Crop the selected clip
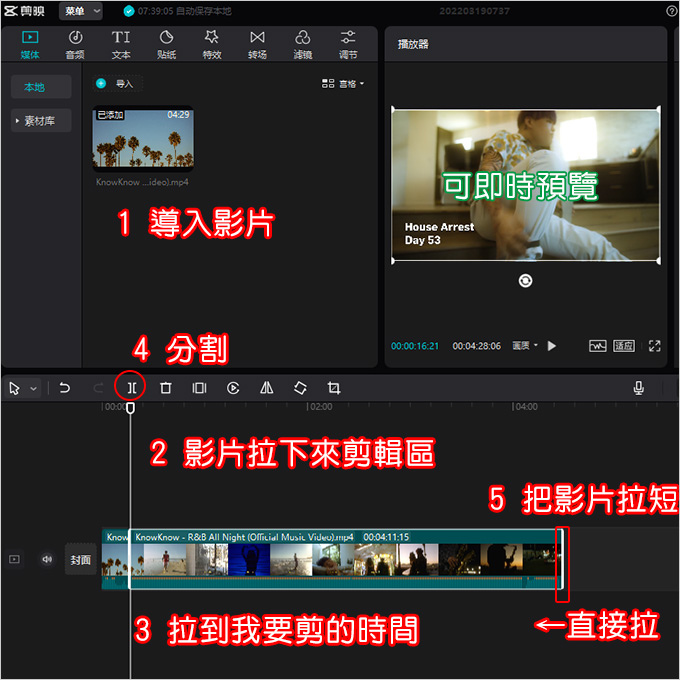This screenshot has width=680, height=680. tap(334, 387)
